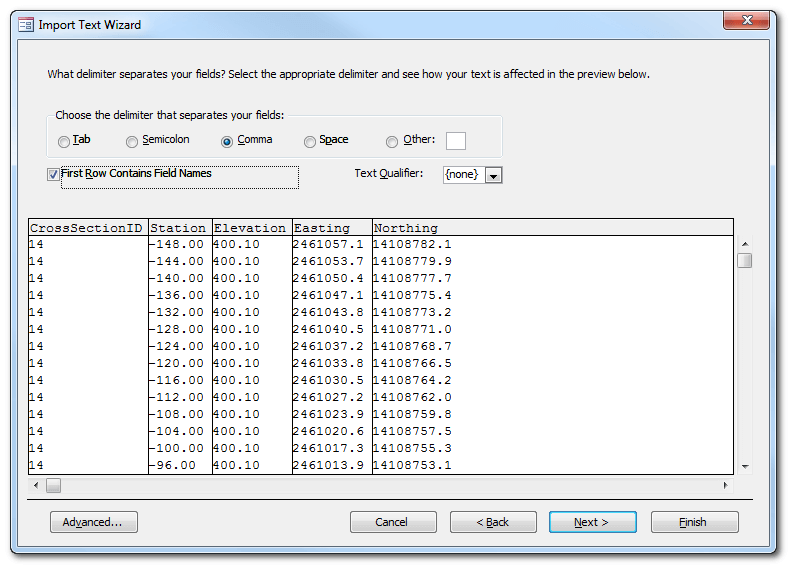Image resolution: width=788 pixels, height=565 pixels.
Task: Click the preview's scroll right arrow
Action: click(x=726, y=485)
